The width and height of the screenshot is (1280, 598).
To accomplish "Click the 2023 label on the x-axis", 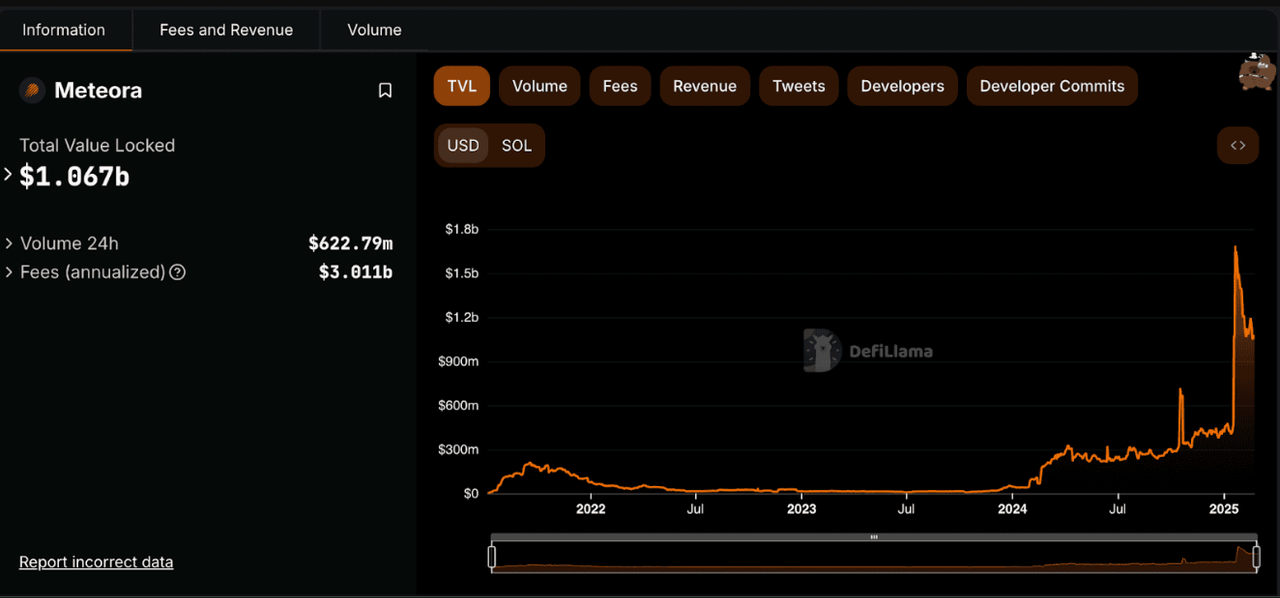I will point(801,509).
